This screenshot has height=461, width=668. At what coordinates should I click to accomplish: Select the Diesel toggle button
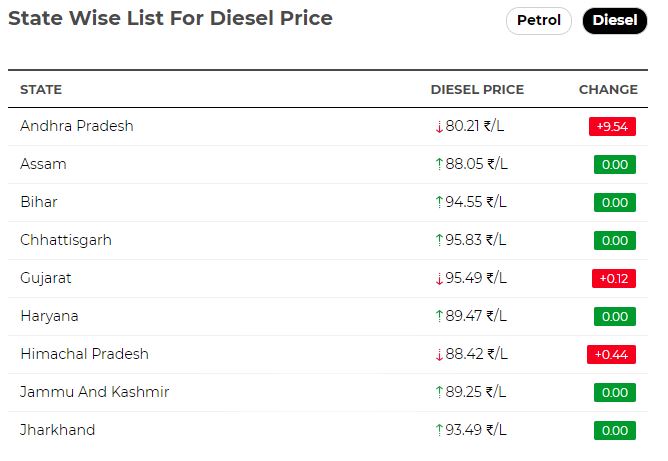coord(615,20)
